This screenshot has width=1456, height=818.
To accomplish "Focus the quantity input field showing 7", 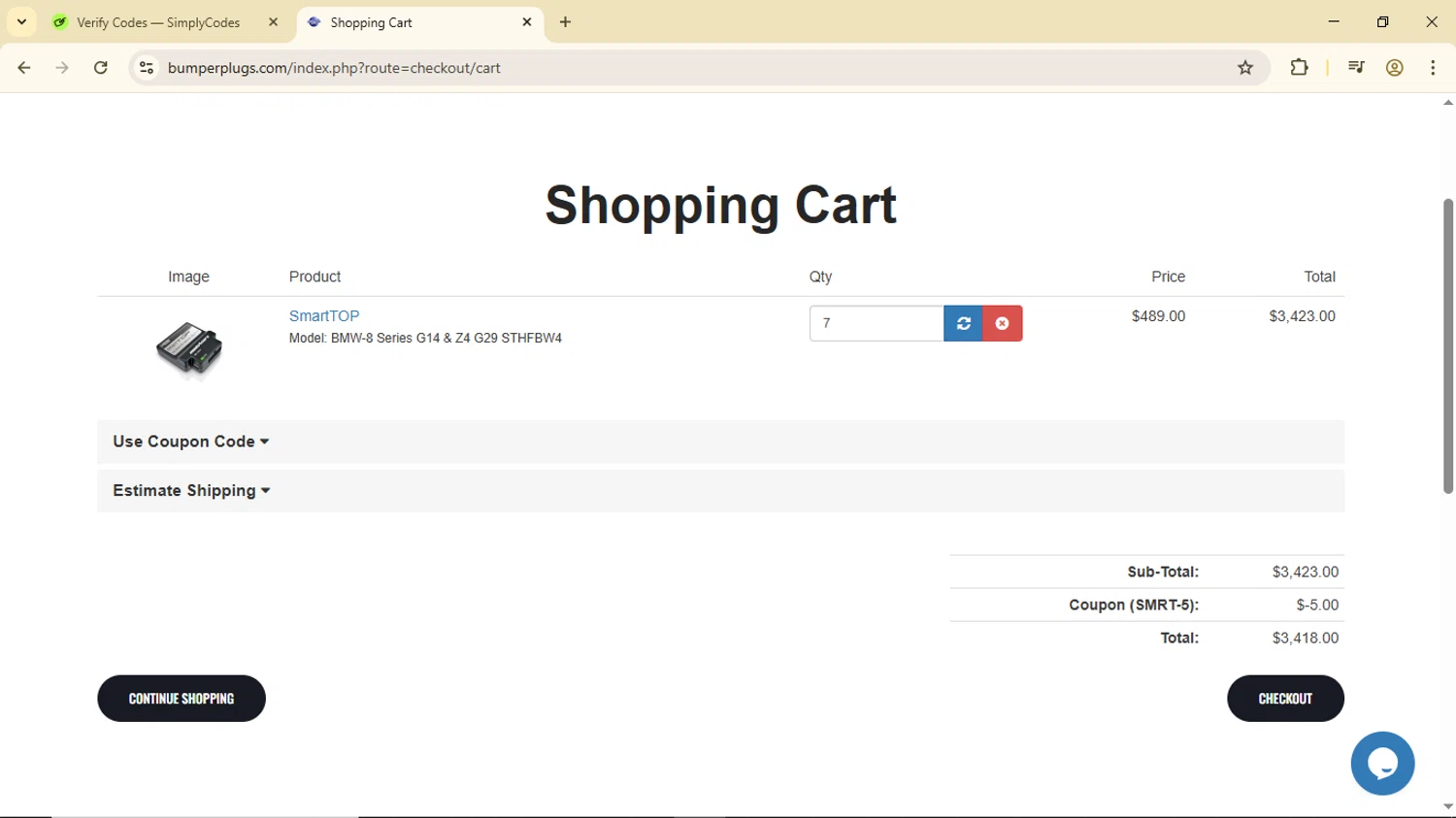I will click(x=877, y=323).
